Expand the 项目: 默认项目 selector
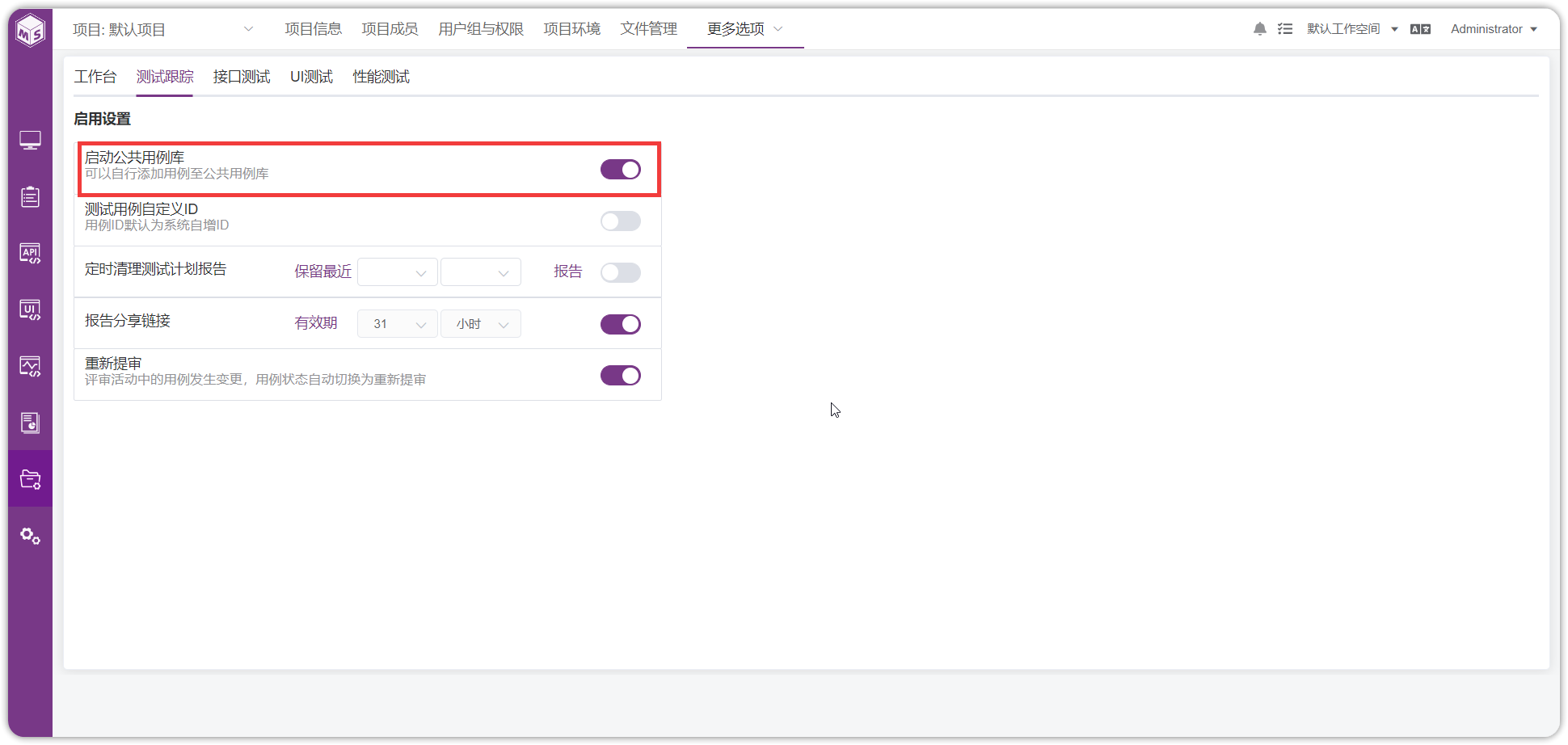Image resolution: width=1568 pixels, height=745 pixels. pos(163,30)
